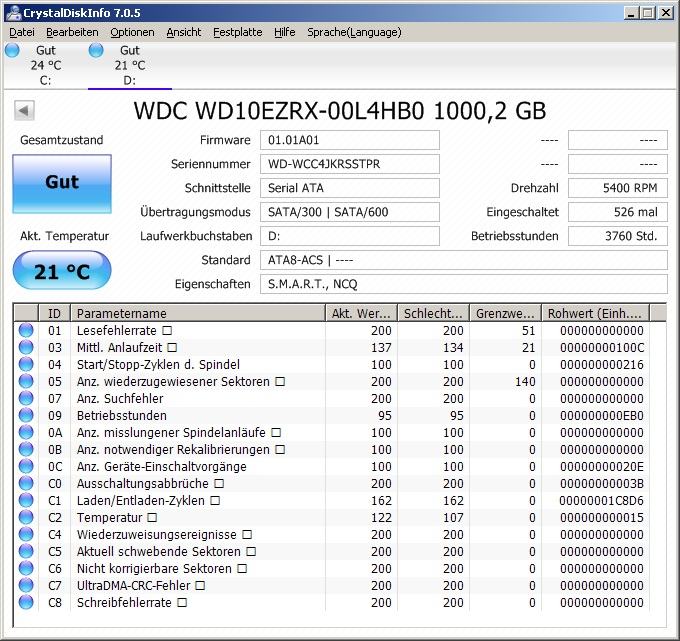The height and width of the screenshot is (641, 680).
Task: Sort by the ID column header
Action: pyautogui.click(x=55, y=313)
